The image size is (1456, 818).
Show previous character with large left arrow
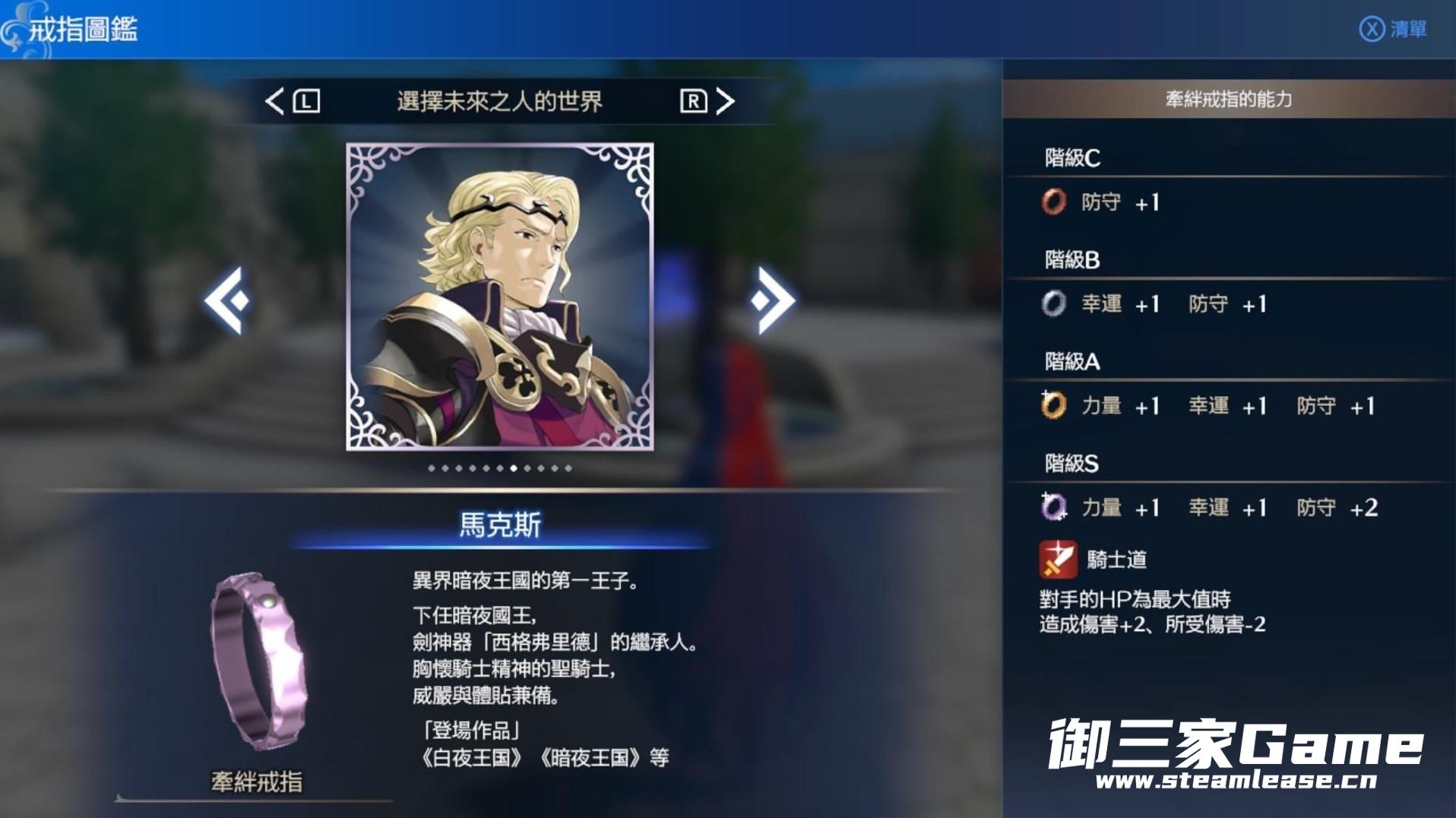click(226, 300)
